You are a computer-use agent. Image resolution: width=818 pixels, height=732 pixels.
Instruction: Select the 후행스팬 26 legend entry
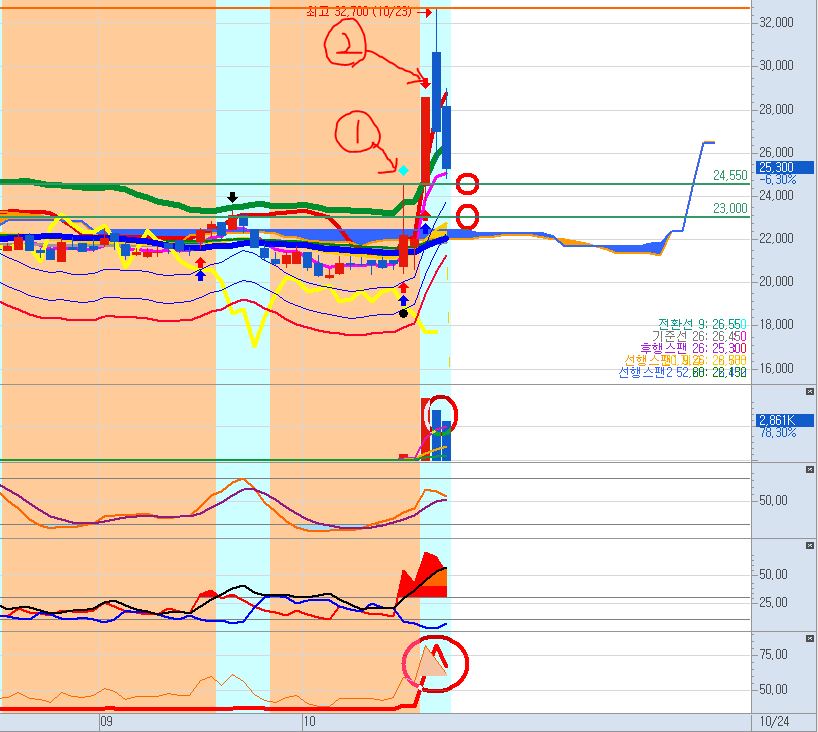[693, 348]
